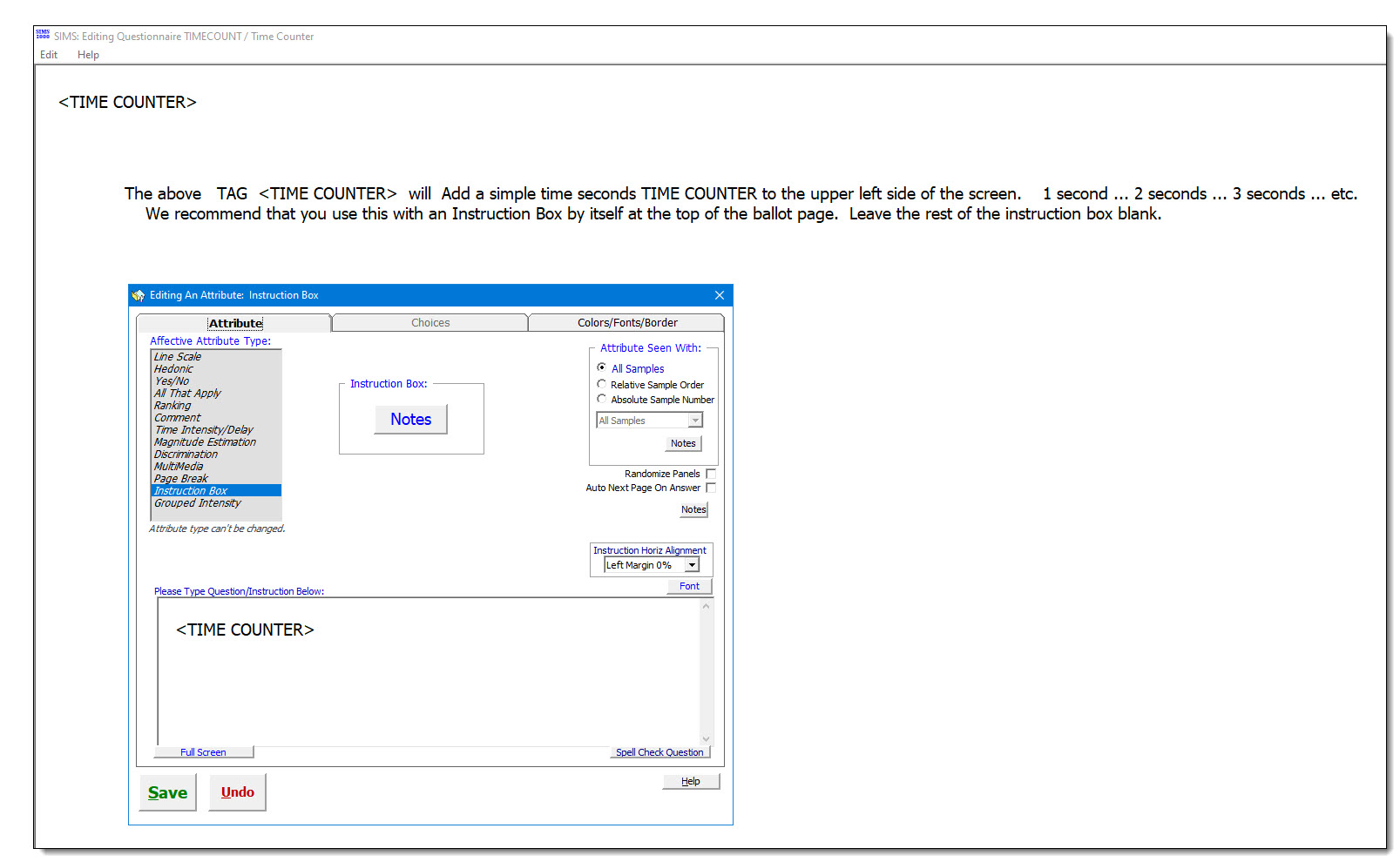Select the All Samples radio button
This screenshot has height=862, width=1400.
(602, 368)
